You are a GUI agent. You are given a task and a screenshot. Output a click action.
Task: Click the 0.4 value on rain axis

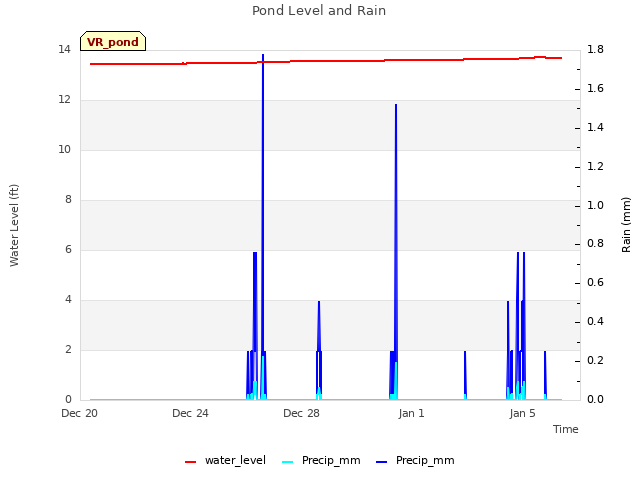(x=595, y=322)
